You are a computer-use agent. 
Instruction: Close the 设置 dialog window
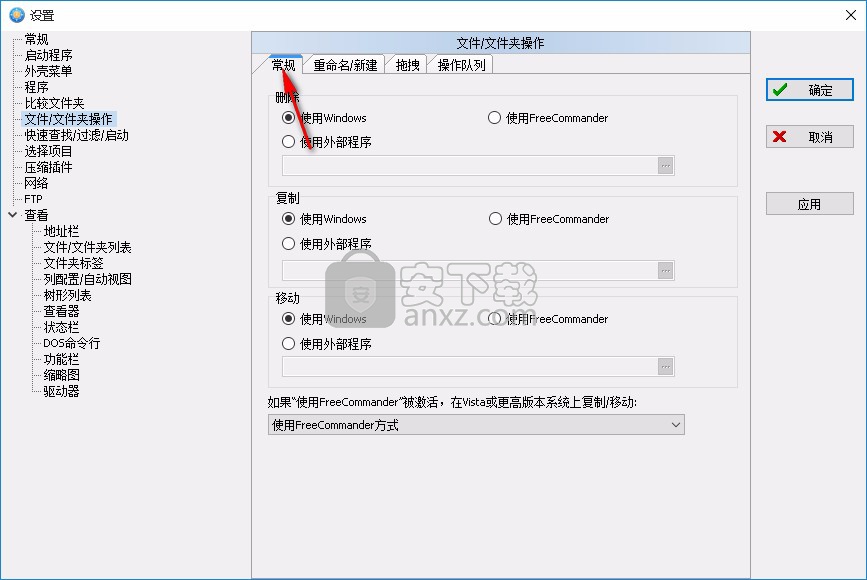coord(851,15)
